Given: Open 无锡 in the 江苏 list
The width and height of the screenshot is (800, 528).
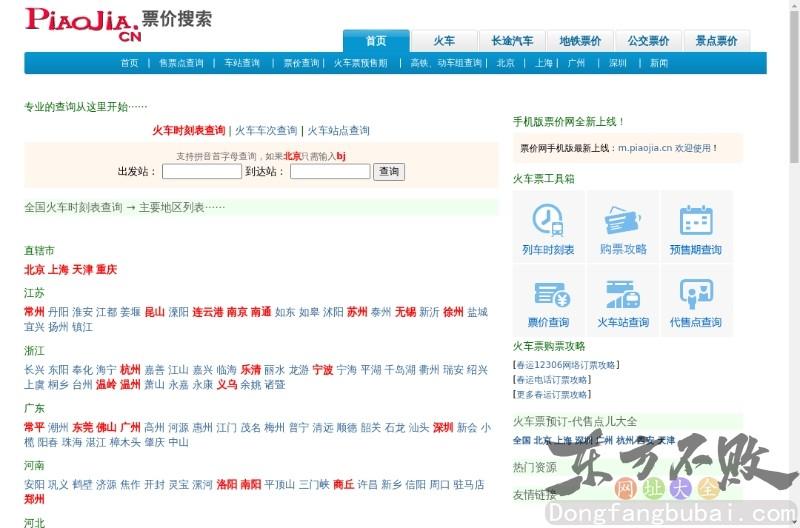Looking at the screenshot, I should (x=406, y=312).
